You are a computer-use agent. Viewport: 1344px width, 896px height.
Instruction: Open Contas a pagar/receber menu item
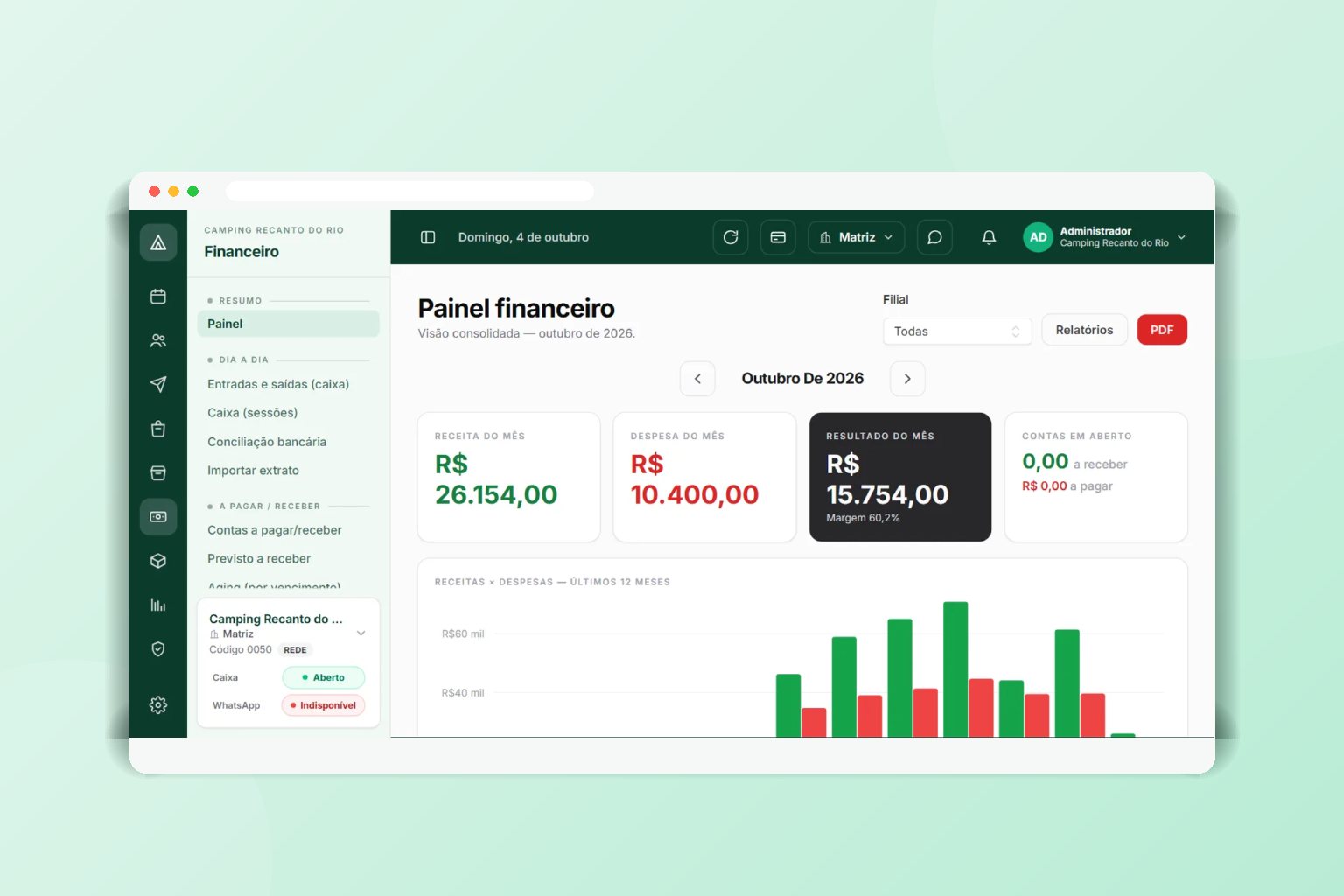275,530
